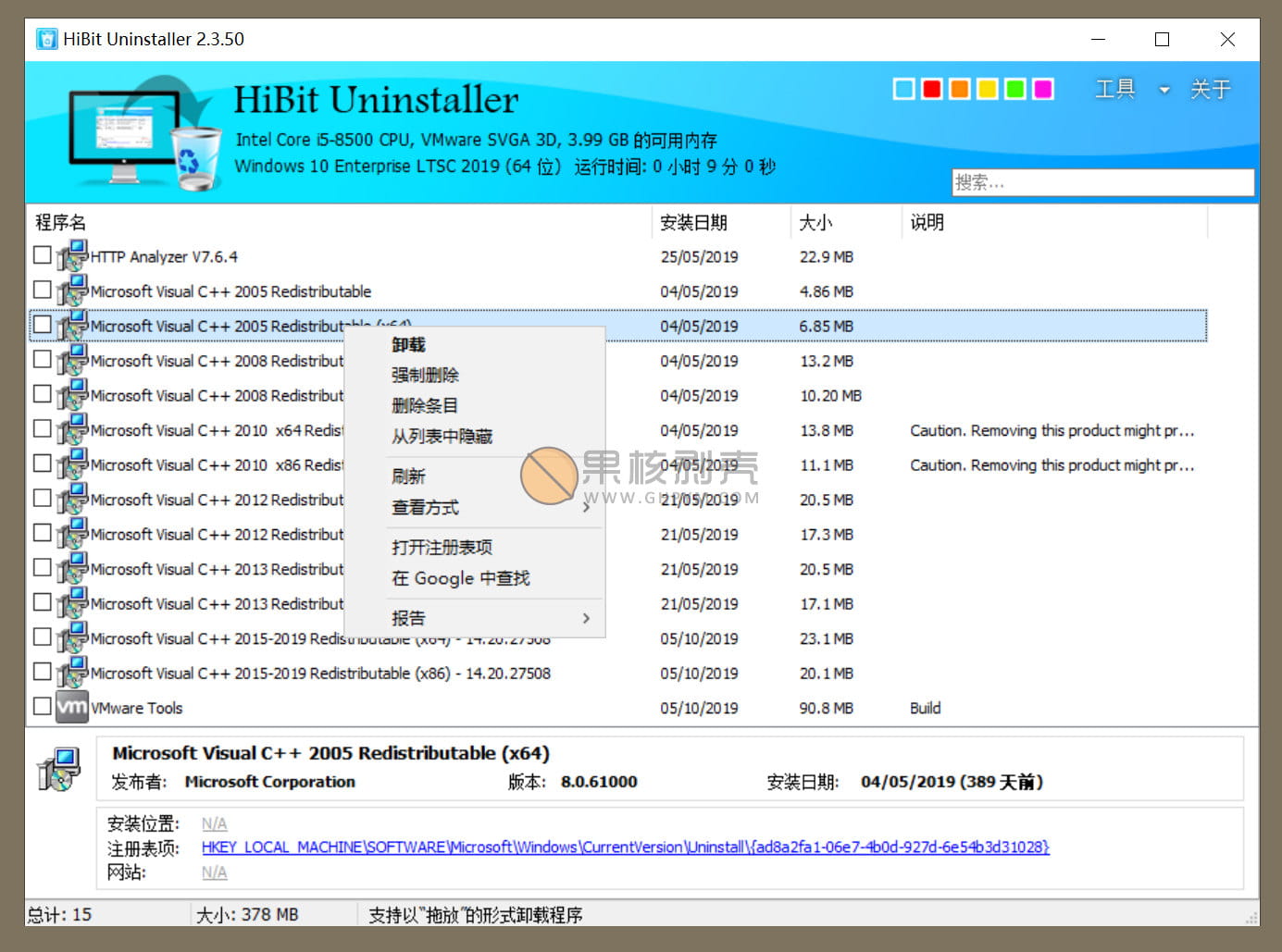Open the HKEY_LOCAL_MACHINE uninstall registry link
The height and width of the screenshot is (952, 1282).
(x=624, y=847)
